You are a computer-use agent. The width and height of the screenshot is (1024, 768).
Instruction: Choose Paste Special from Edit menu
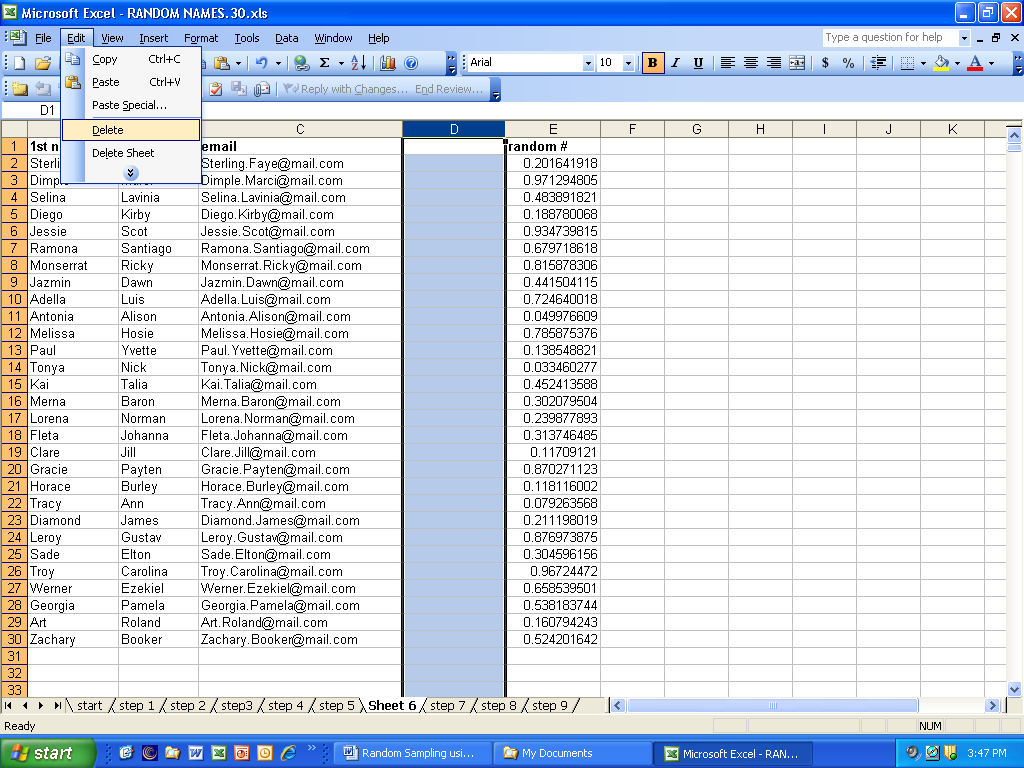(x=131, y=105)
